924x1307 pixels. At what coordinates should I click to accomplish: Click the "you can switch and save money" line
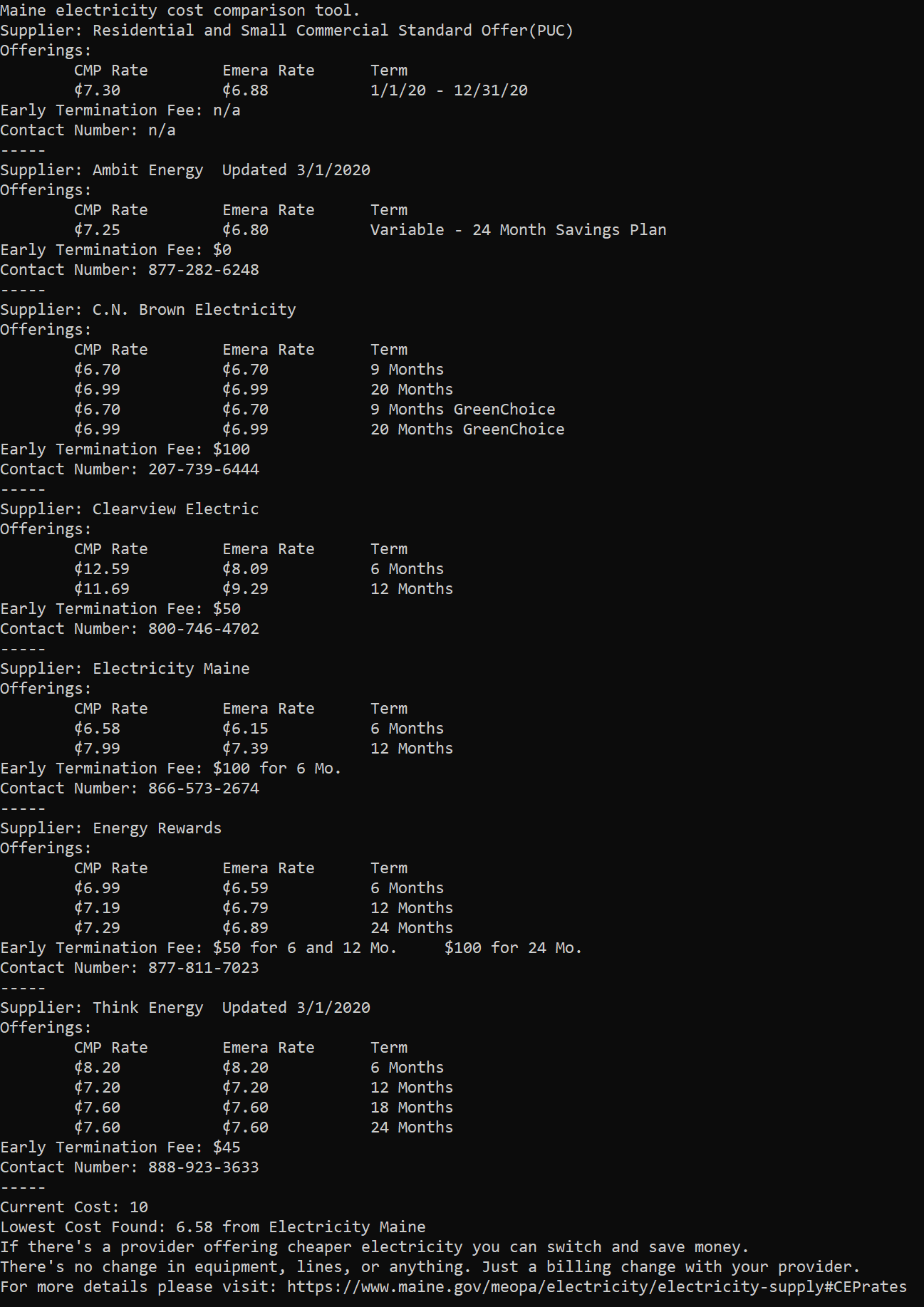pyautogui.click(x=375, y=1247)
